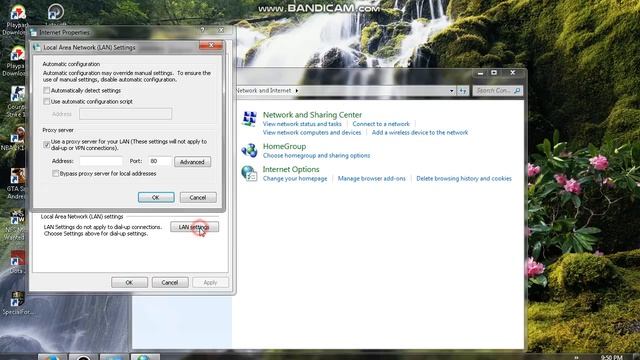Click the LAN settings button
The width and height of the screenshot is (640, 360).
point(194,227)
